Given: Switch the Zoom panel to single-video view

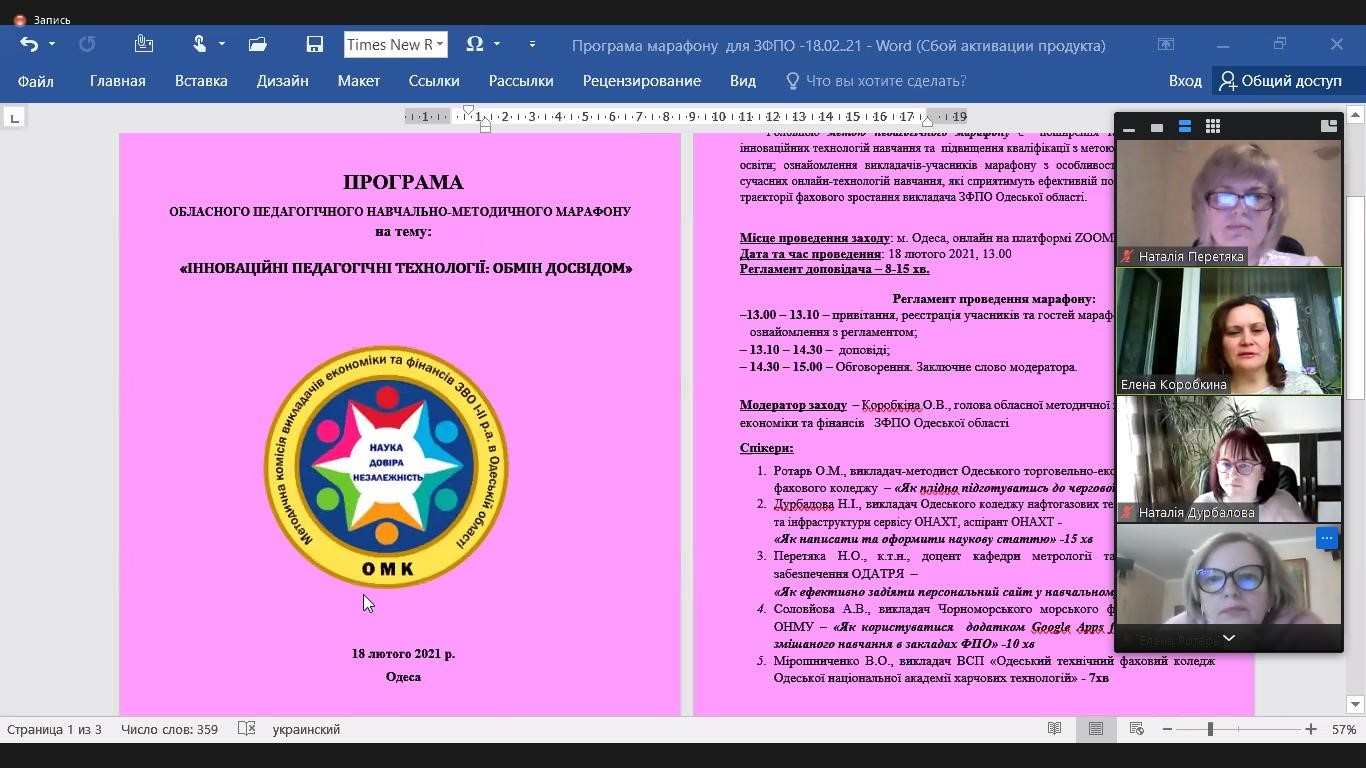Looking at the screenshot, I should (1157, 127).
